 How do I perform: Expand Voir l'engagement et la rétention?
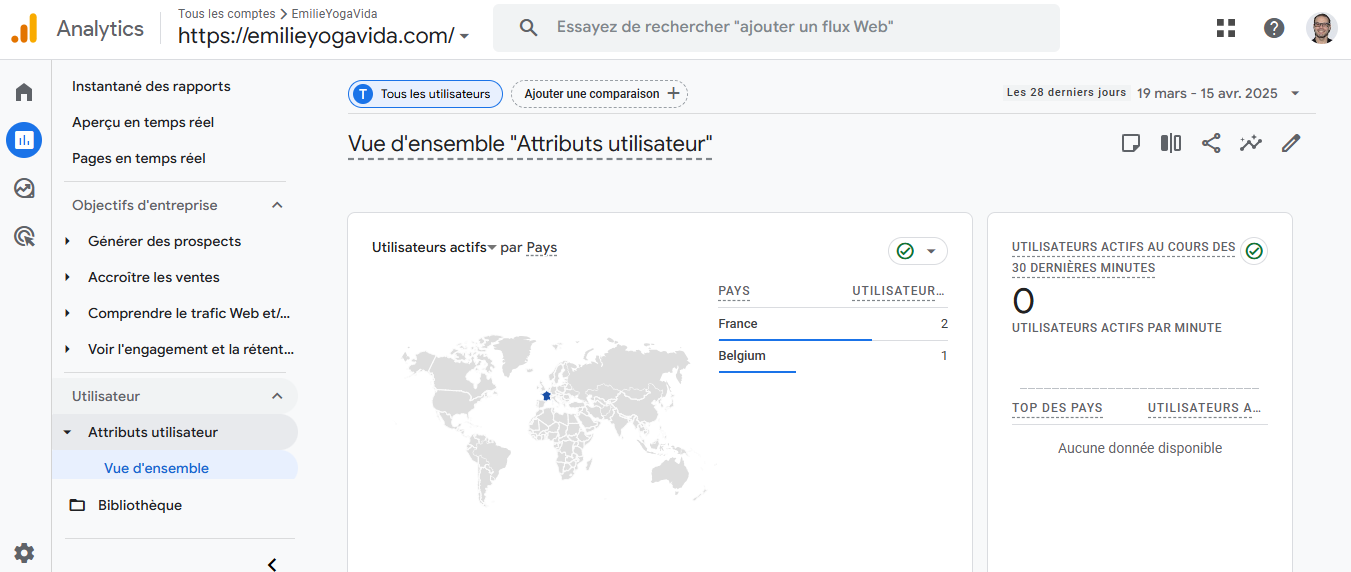tap(67, 349)
